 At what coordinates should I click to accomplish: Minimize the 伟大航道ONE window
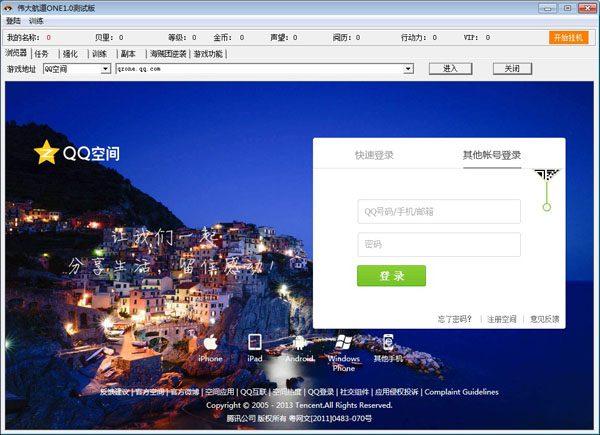548,8
